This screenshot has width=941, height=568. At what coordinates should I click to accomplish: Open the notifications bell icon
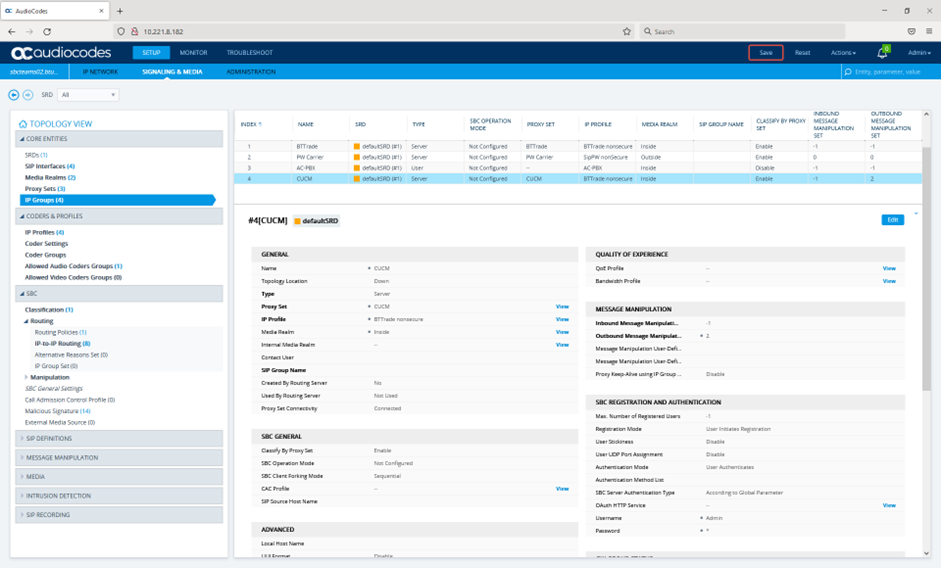pos(882,53)
